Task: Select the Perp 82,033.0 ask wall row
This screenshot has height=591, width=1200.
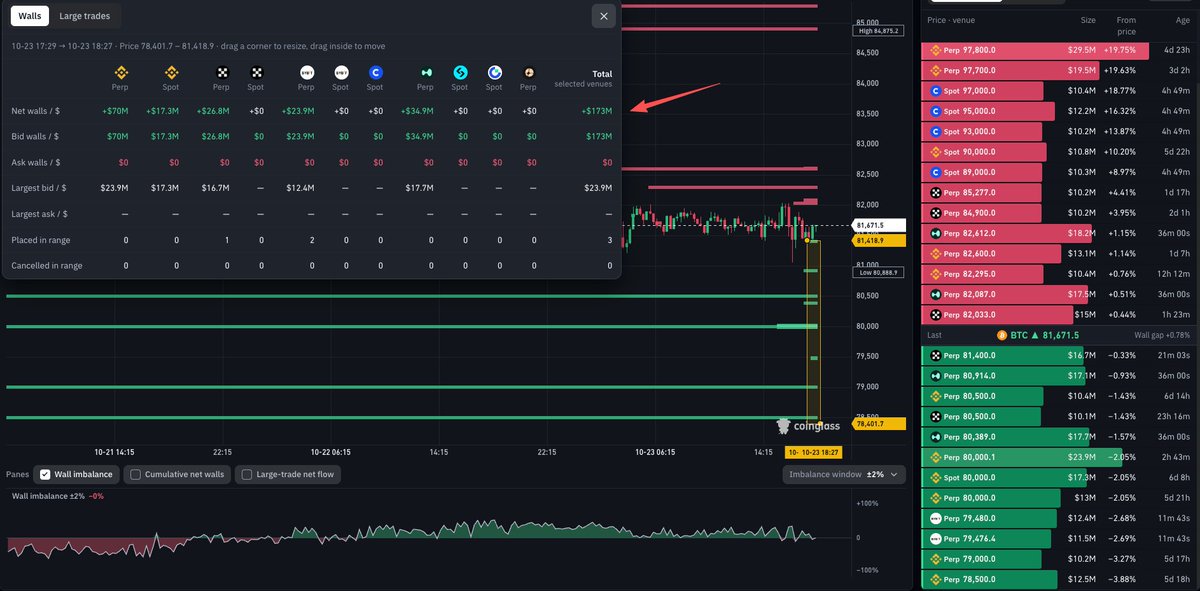Action: (x=1060, y=315)
